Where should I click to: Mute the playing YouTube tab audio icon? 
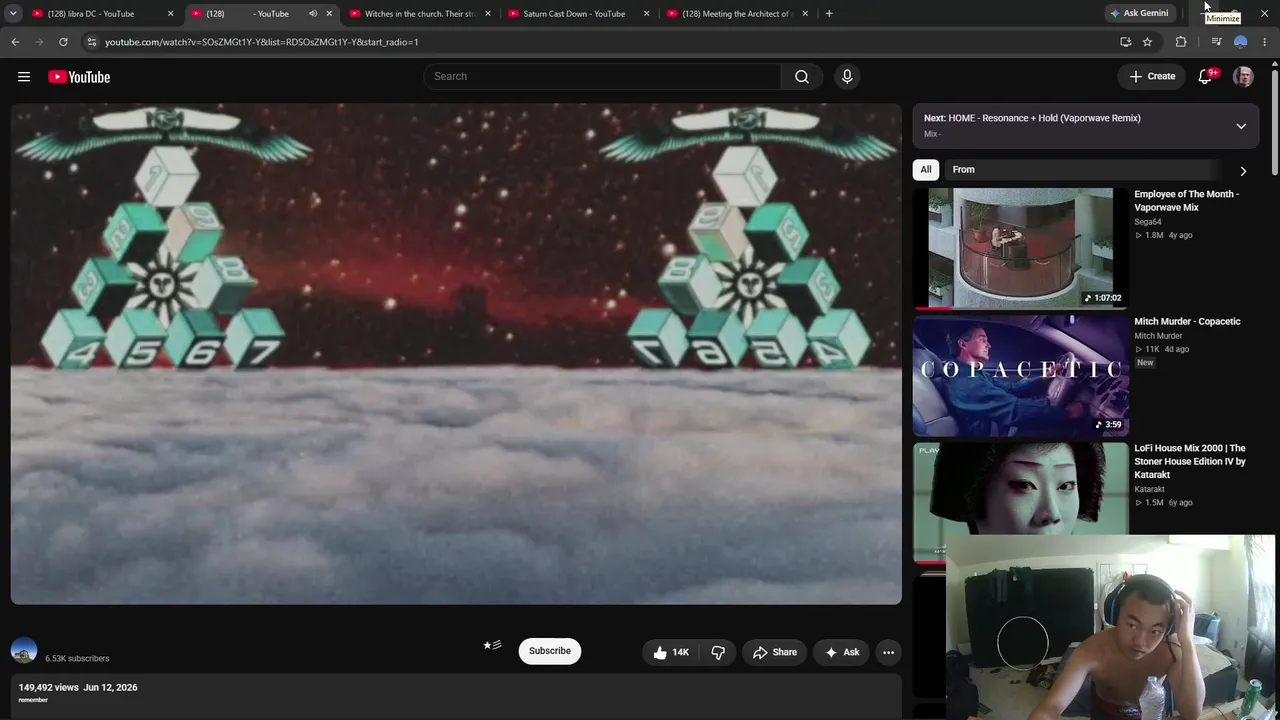click(x=313, y=14)
